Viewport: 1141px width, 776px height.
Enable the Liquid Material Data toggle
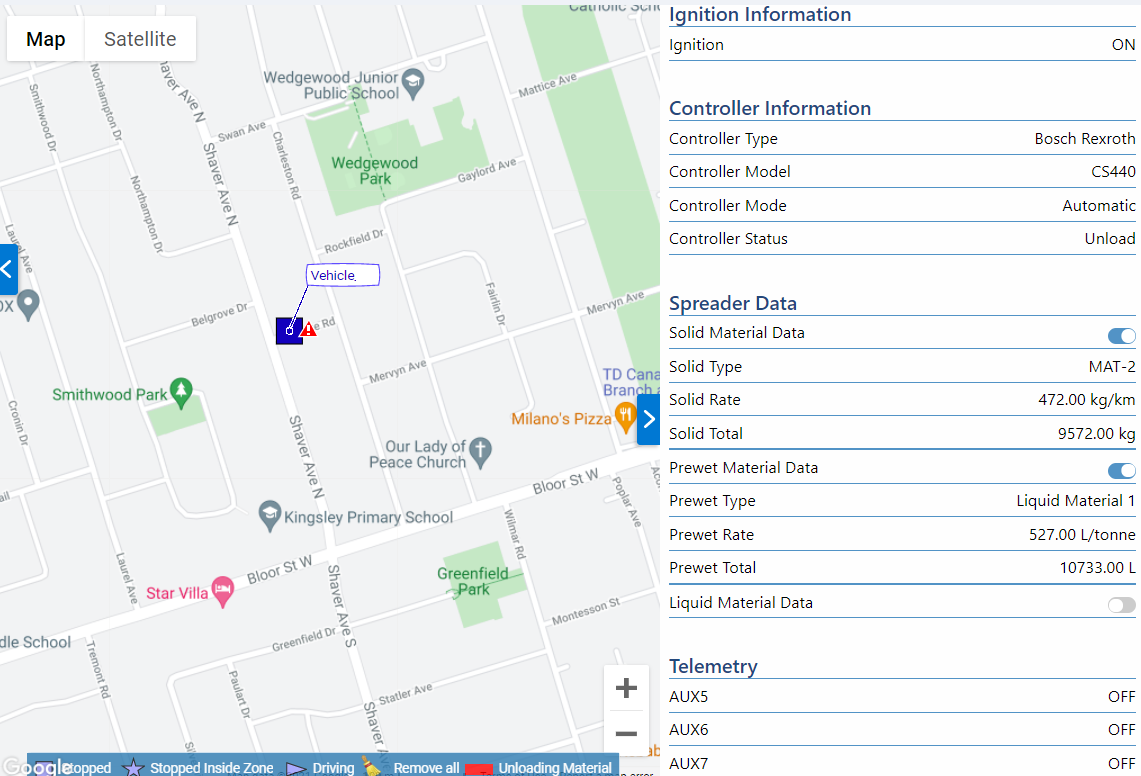[x=1121, y=604]
